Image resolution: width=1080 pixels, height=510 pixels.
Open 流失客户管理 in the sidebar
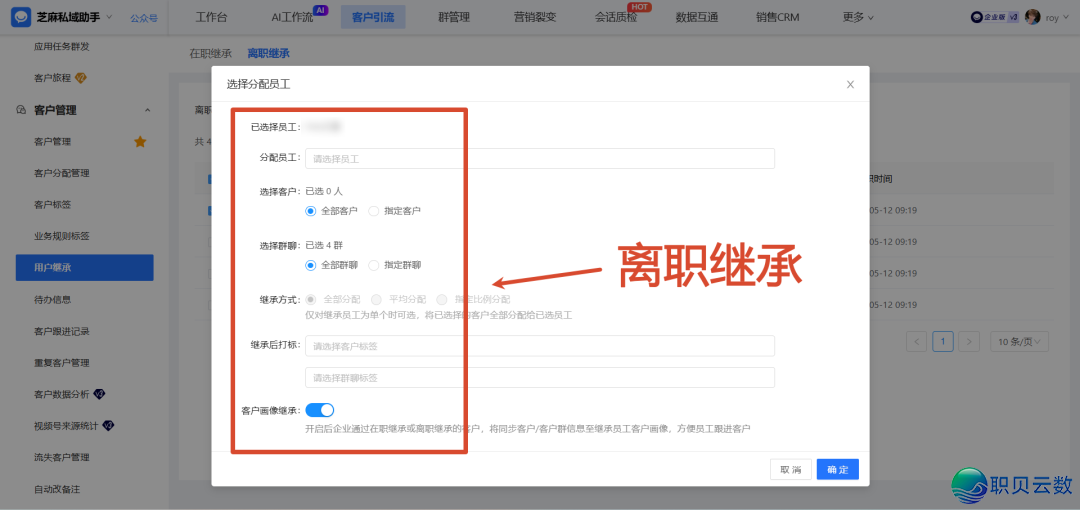(x=62, y=457)
